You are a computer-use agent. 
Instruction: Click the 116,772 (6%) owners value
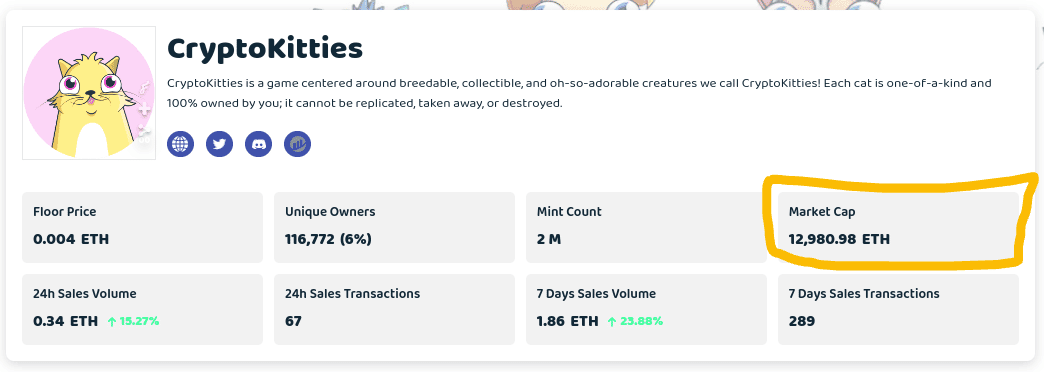[328, 239]
